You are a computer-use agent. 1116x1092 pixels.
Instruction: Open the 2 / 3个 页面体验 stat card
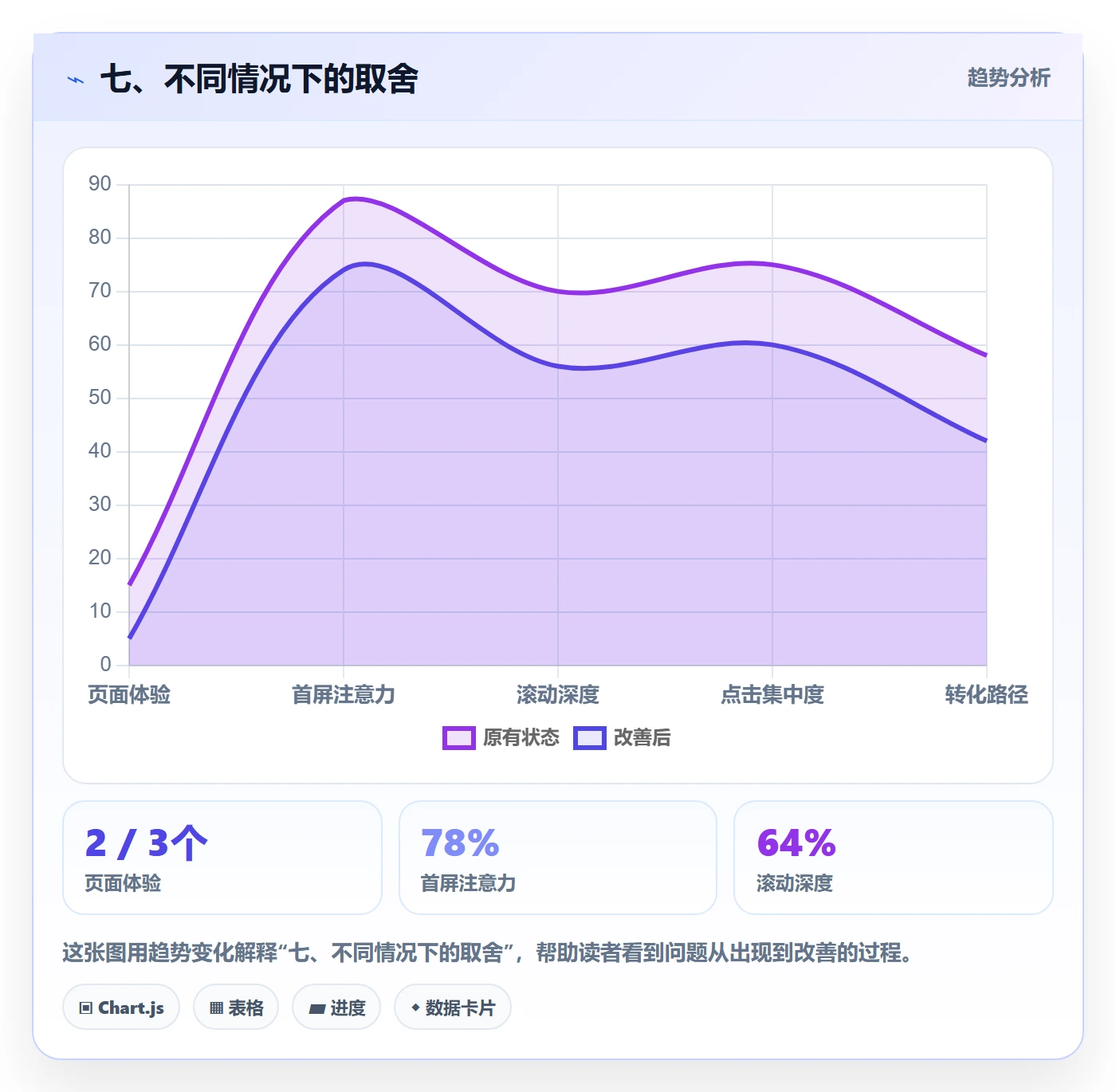click(x=222, y=858)
